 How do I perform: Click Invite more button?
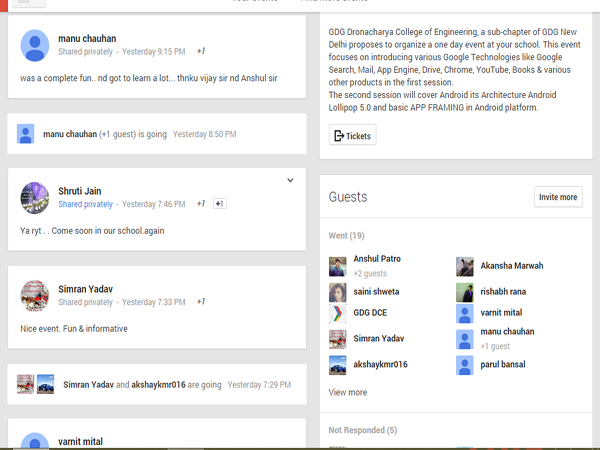[558, 197]
